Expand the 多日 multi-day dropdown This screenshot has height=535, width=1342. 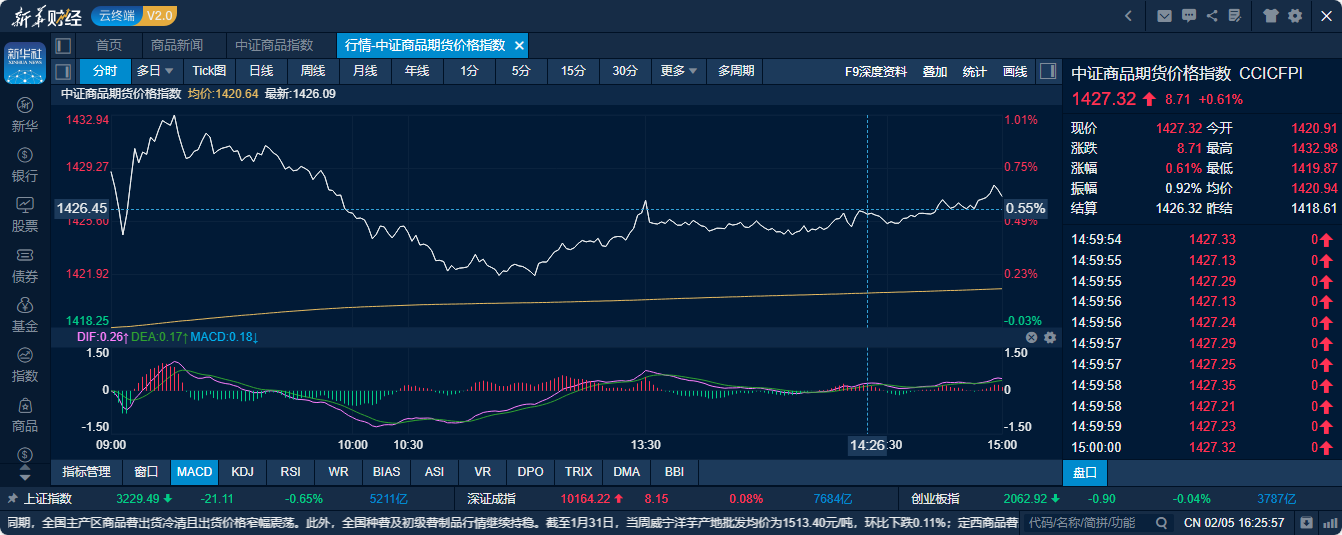coord(155,71)
